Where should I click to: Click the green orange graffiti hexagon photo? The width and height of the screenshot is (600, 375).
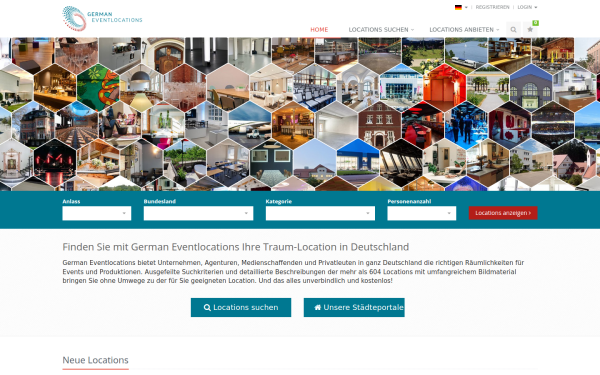(x=98, y=87)
